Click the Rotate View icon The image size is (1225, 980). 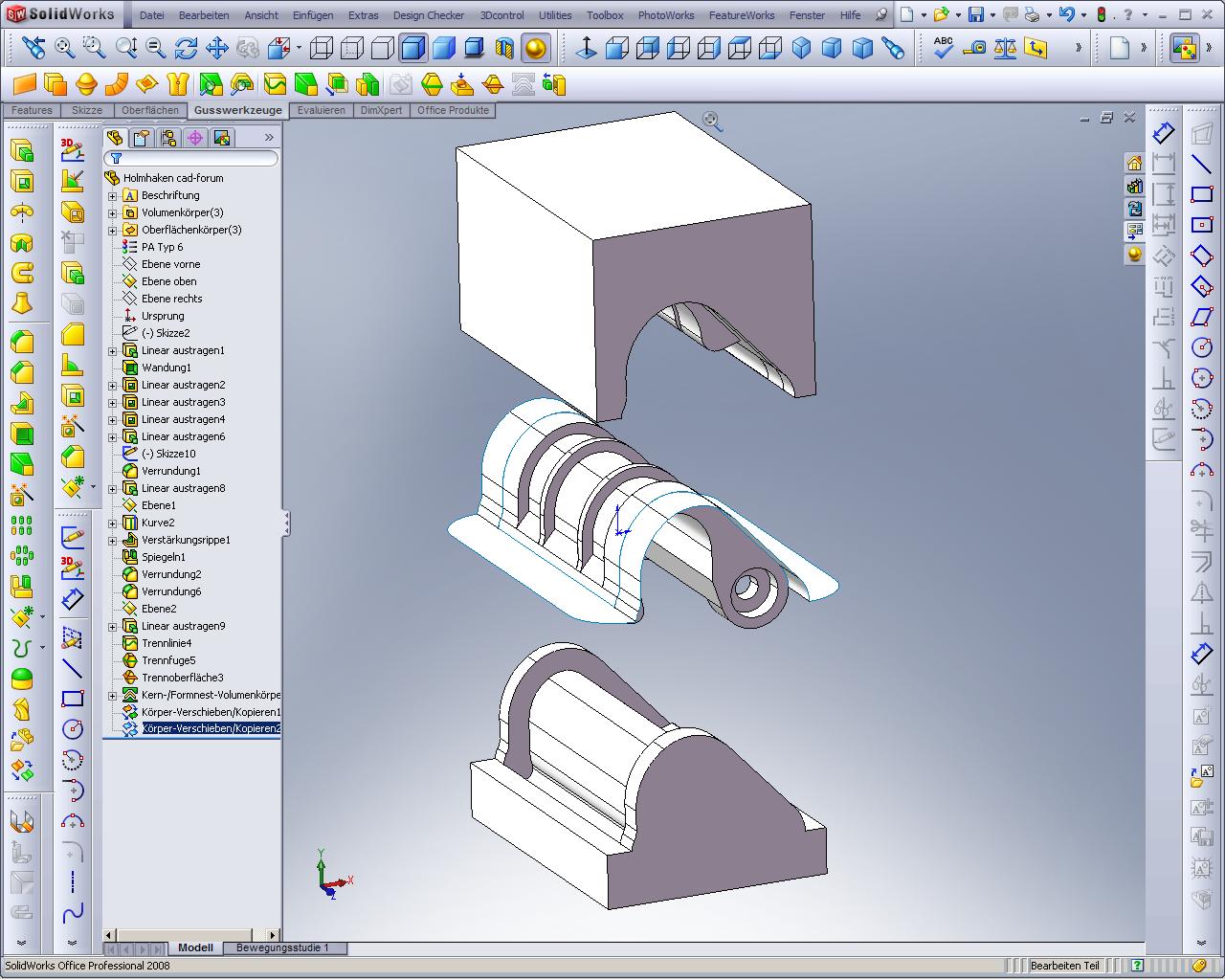(x=187, y=48)
